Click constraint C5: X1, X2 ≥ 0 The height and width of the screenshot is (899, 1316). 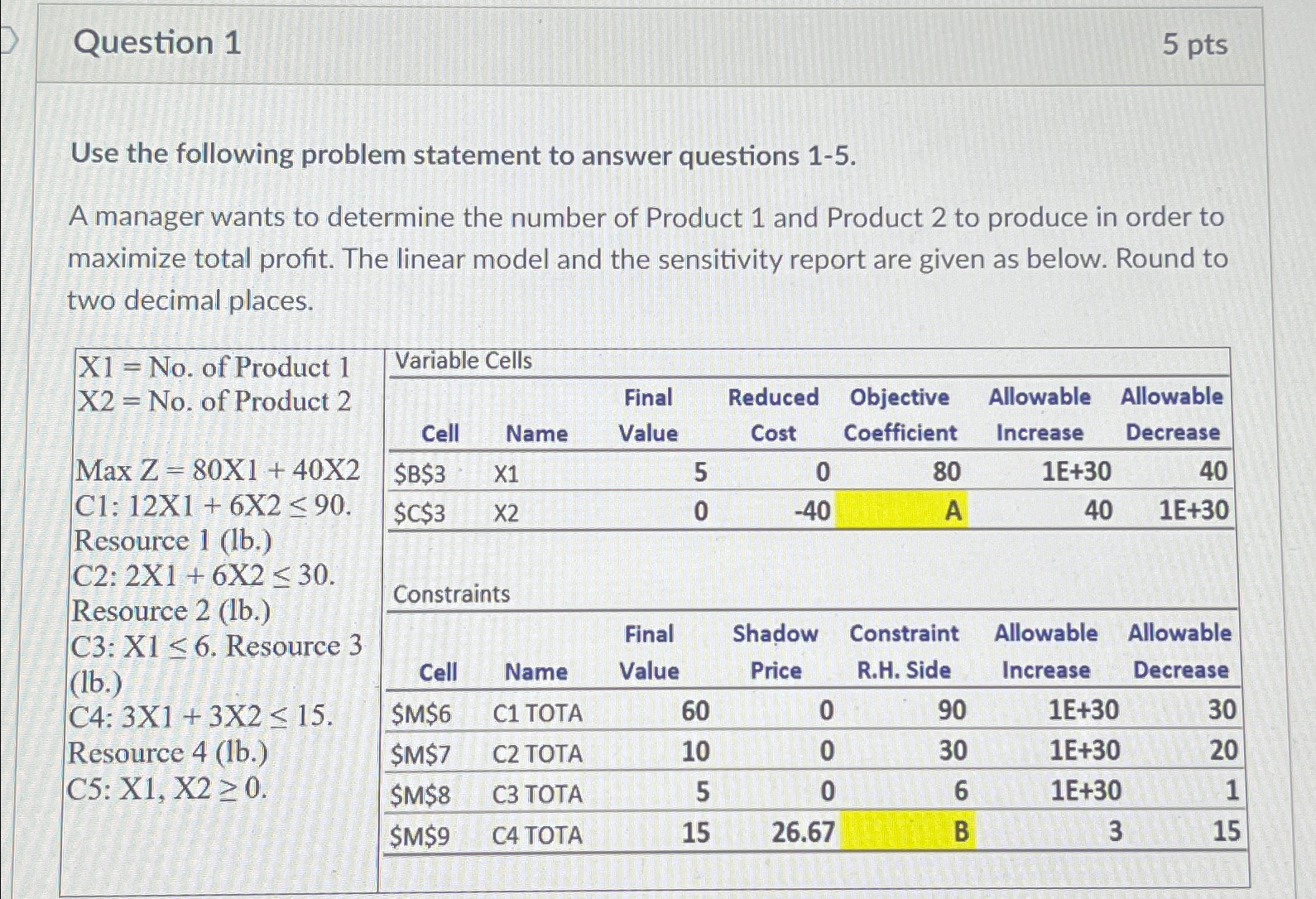[x=167, y=788]
